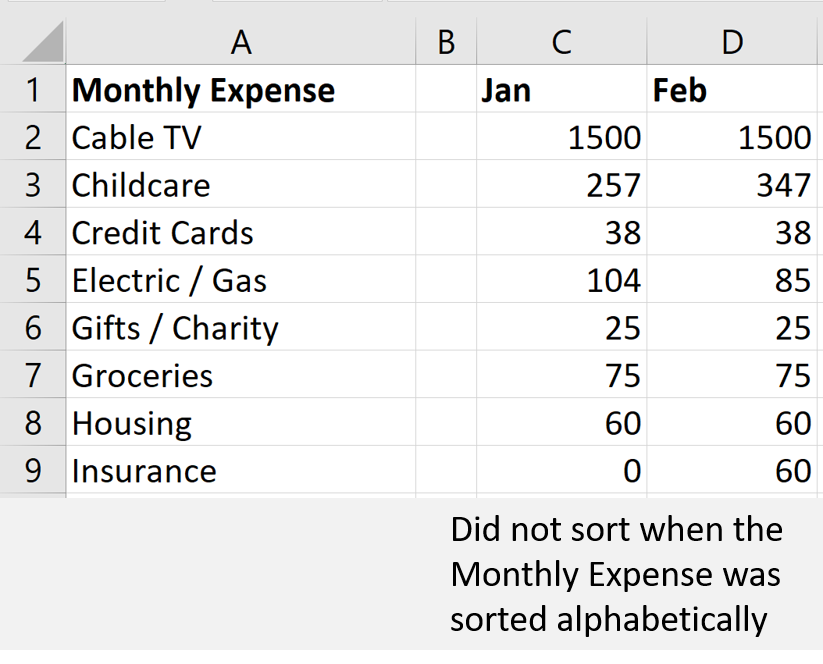Click the Jan value 104 cell
This screenshot has width=823, height=664.
tap(562, 280)
